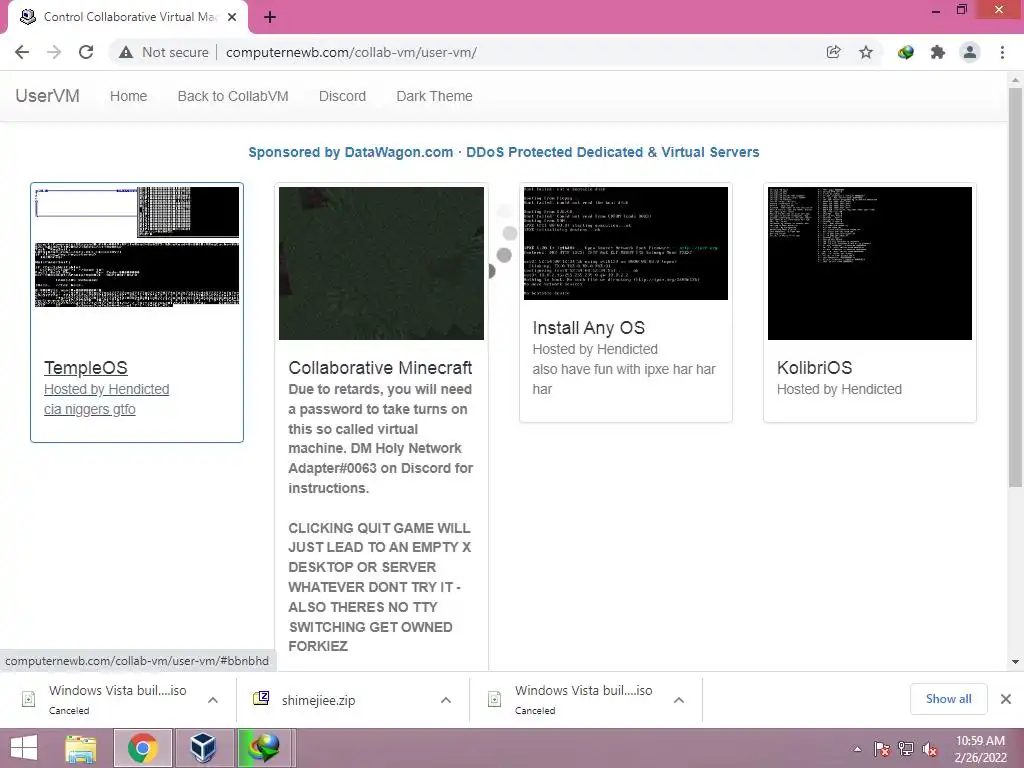Open the Windows Start menu
Image resolution: width=1024 pixels, height=768 pixels.
(24, 748)
